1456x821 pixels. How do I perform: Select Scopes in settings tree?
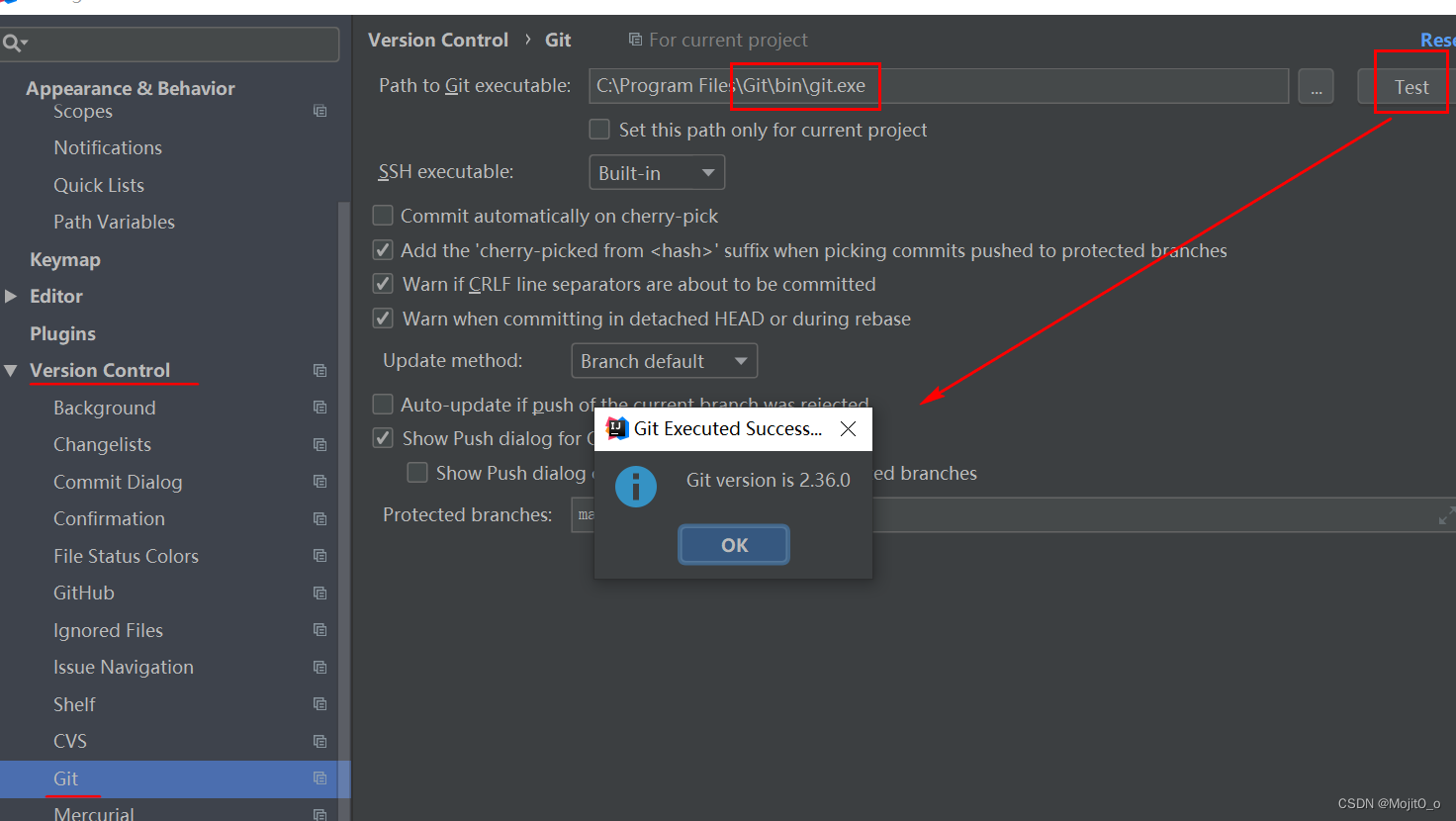click(83, 111)
